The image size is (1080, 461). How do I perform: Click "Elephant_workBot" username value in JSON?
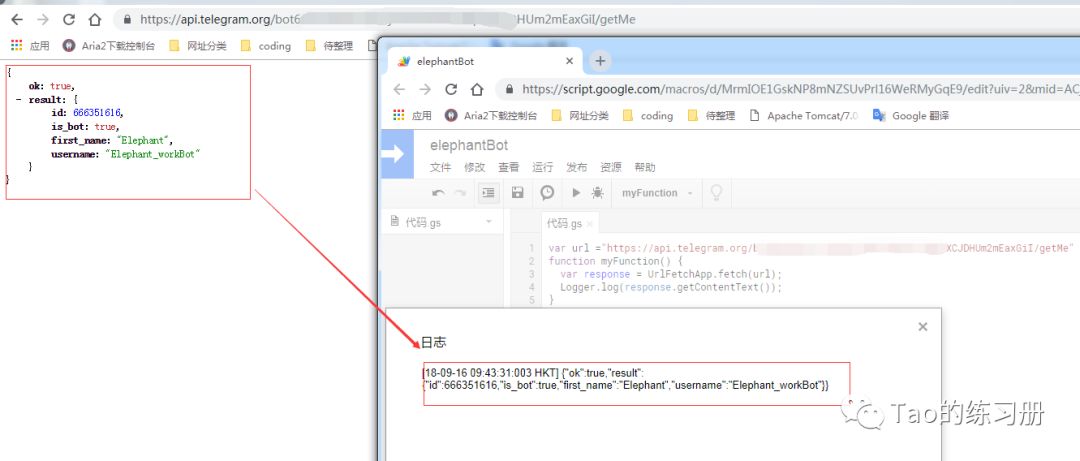152,154
